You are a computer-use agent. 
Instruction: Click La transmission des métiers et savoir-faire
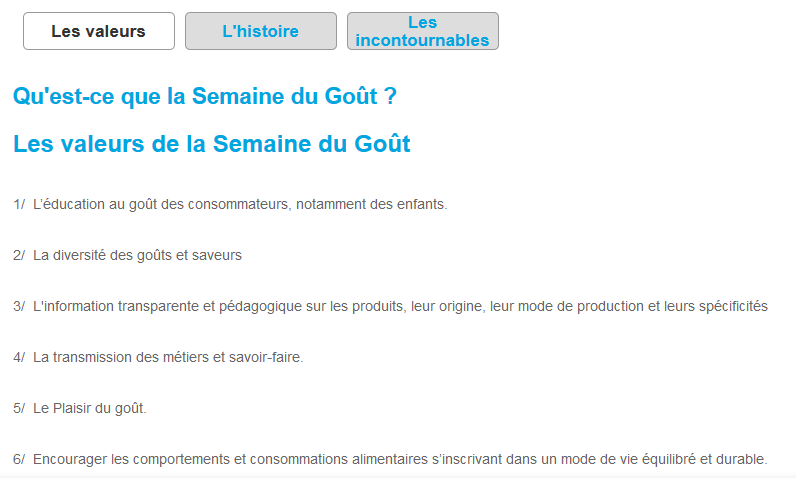pyautogui.click(x=168, y=357)
